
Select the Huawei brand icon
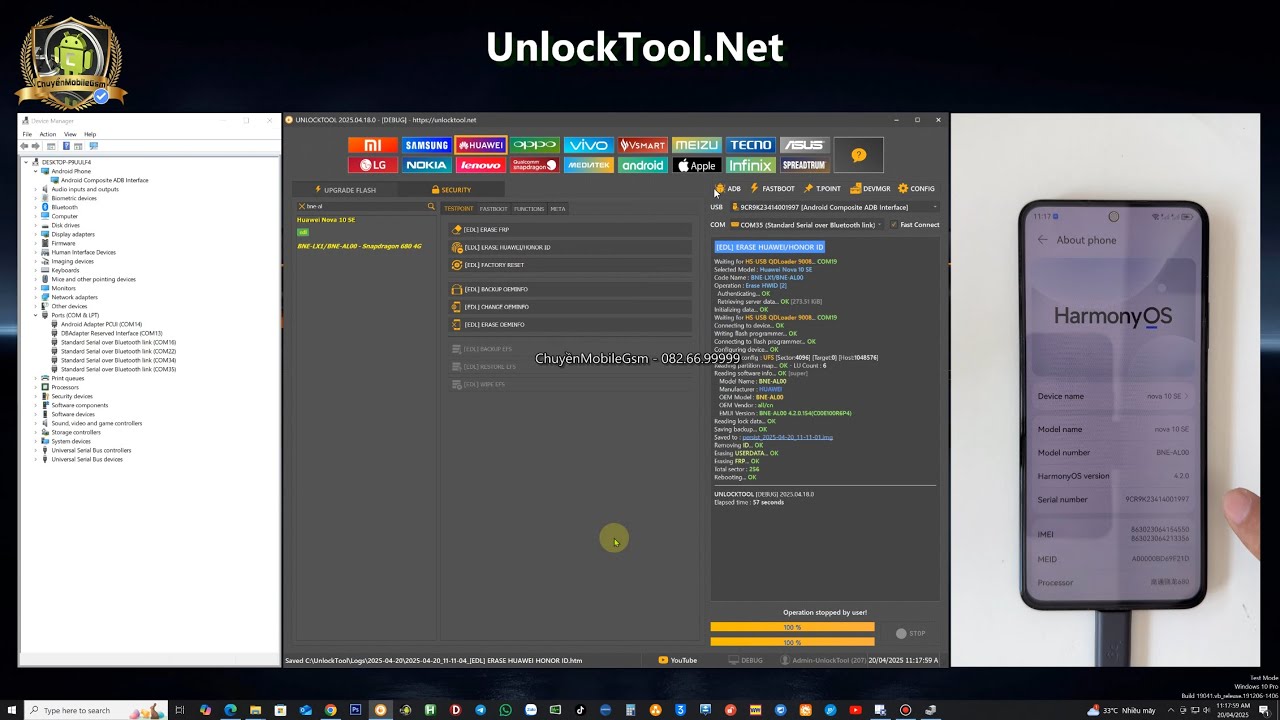tap(481, 145)
